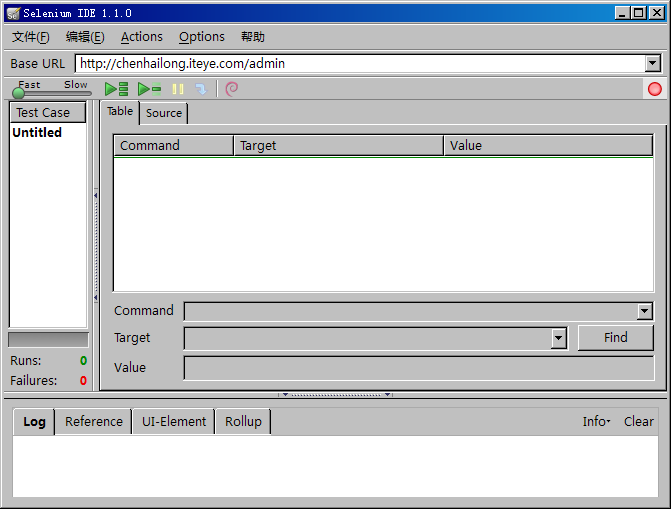This screenshot has width=671, height=509.
Task: Play the entire test suite
Action: tap(116, 89)
